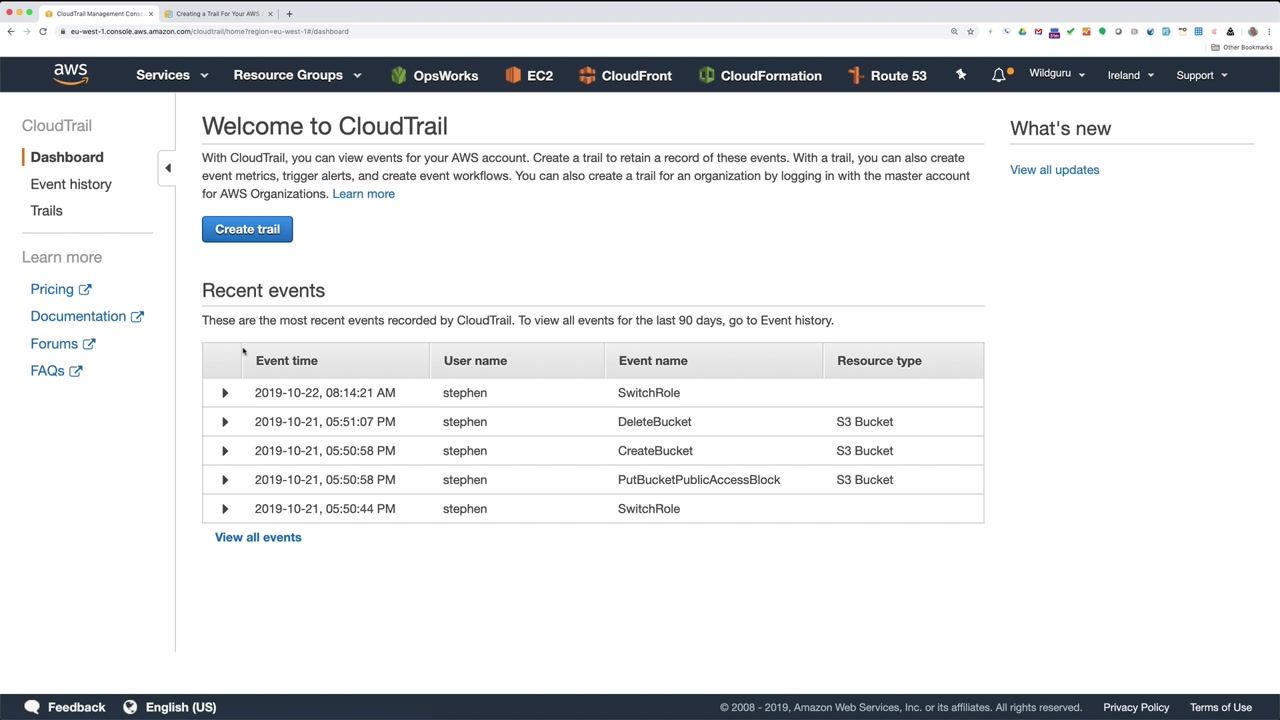The image size is (1280, 720).
Task: Click the browser address bar
Action: click(500, 31)
